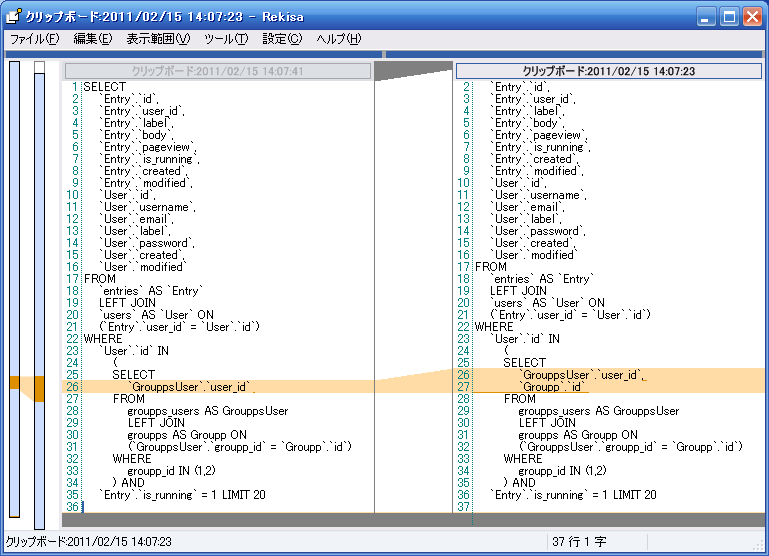Click status bar text 37 行 1 字
The height and width of the screenshot is (556, 769).
579,542
